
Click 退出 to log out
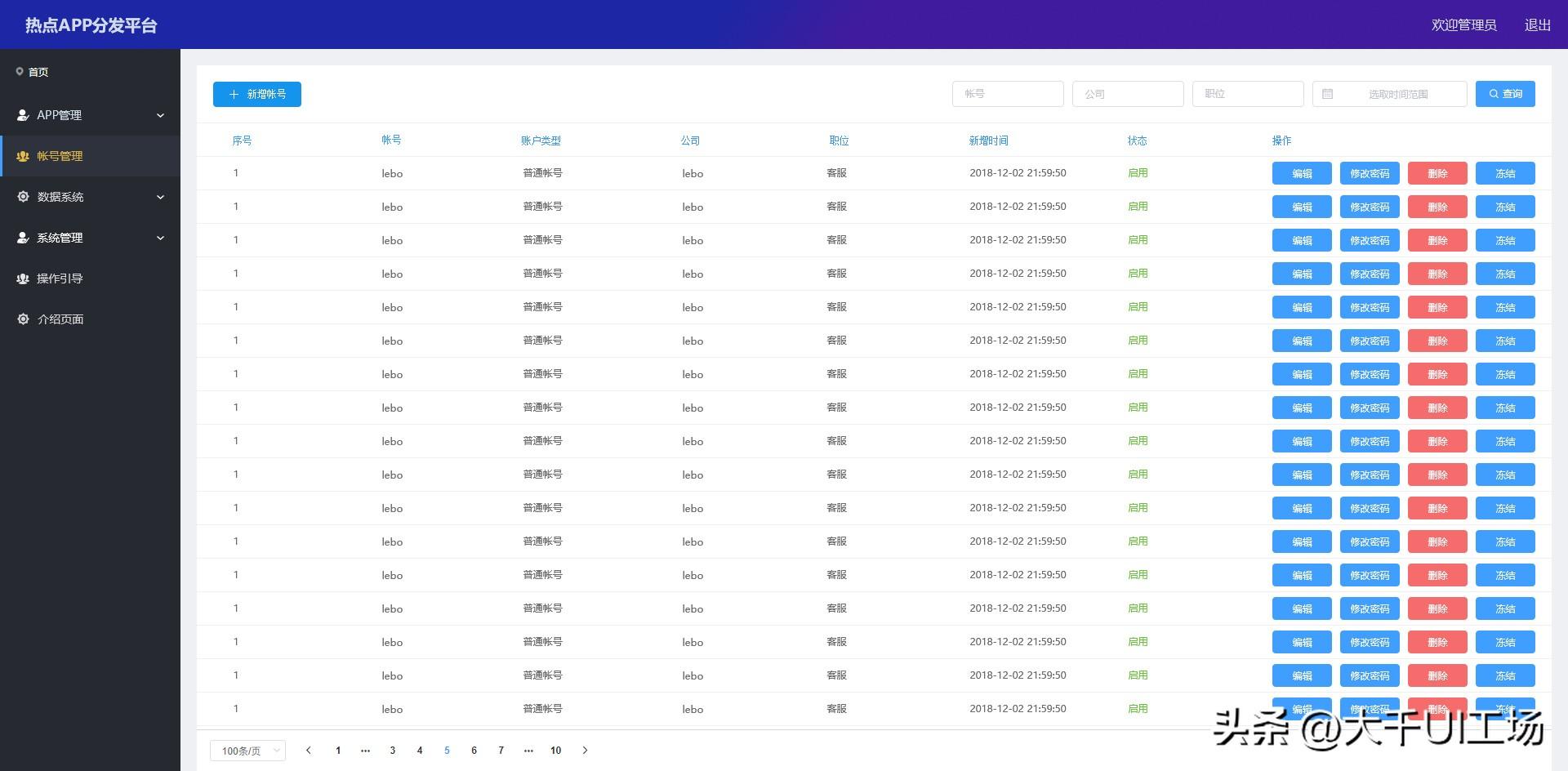1538,25
